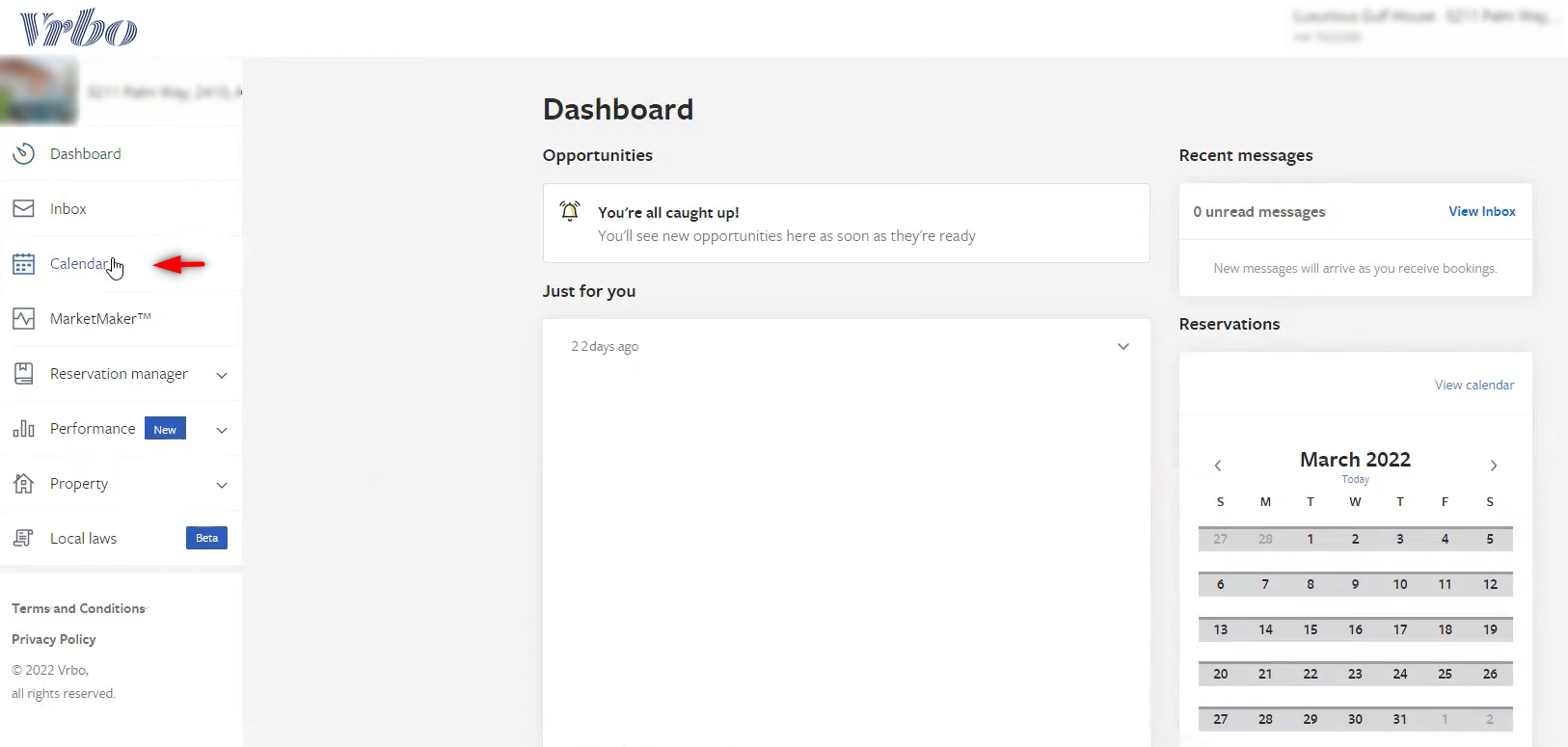Expand the Property submenu chevron
The height and width of the screenshot is (747, 1568).
[222, 485]
